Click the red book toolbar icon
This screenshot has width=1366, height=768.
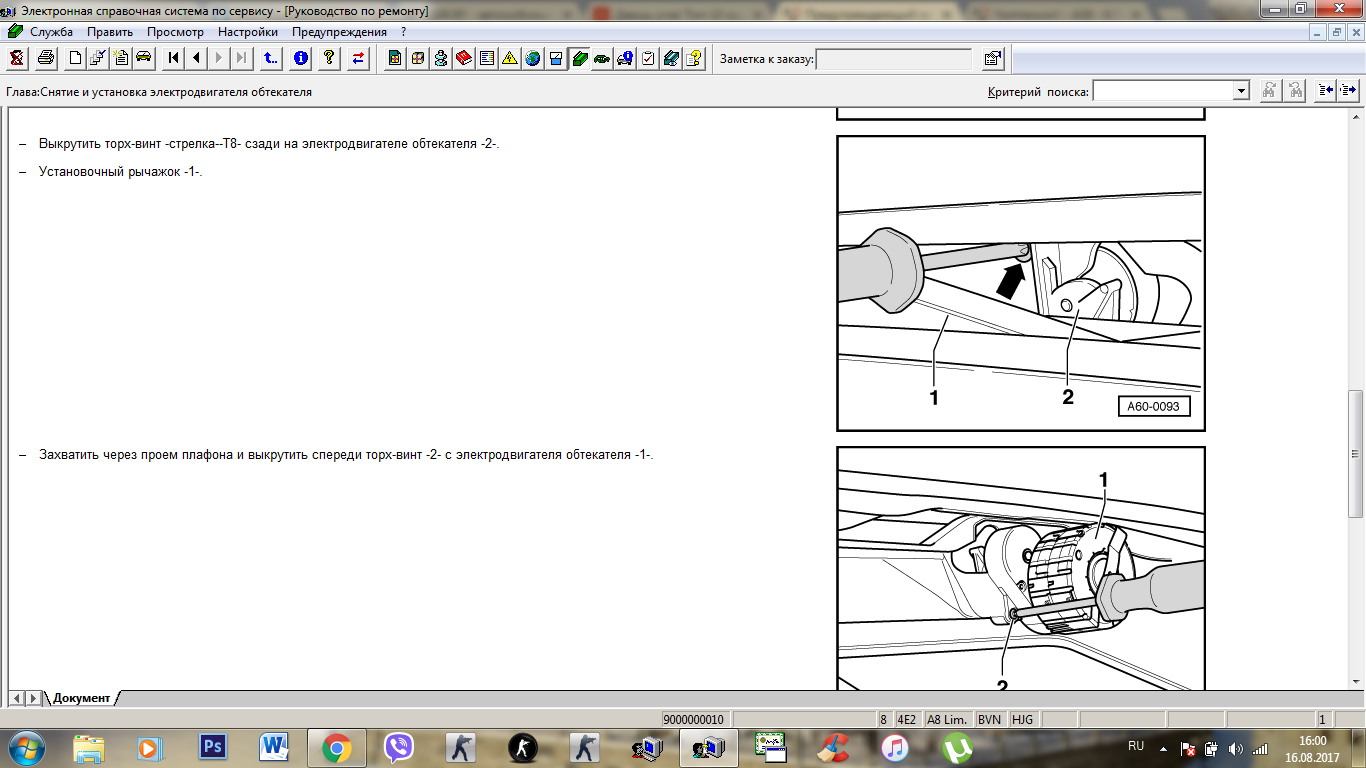[464, 58]
